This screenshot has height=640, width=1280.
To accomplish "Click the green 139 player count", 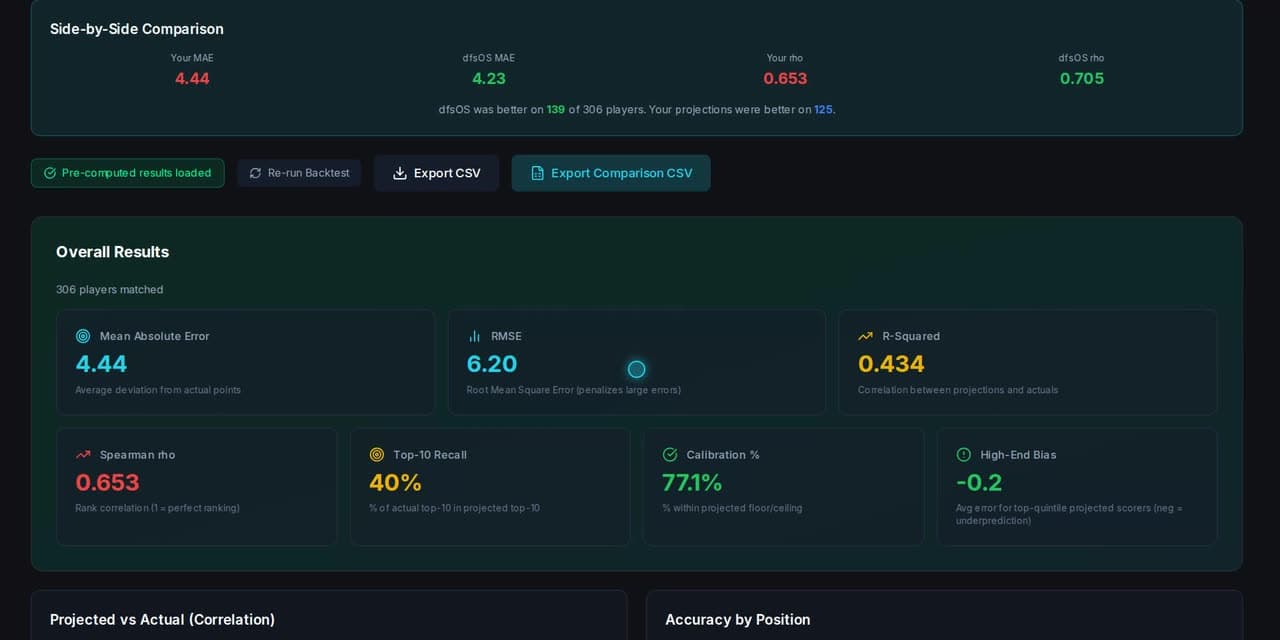I will 556,110.
